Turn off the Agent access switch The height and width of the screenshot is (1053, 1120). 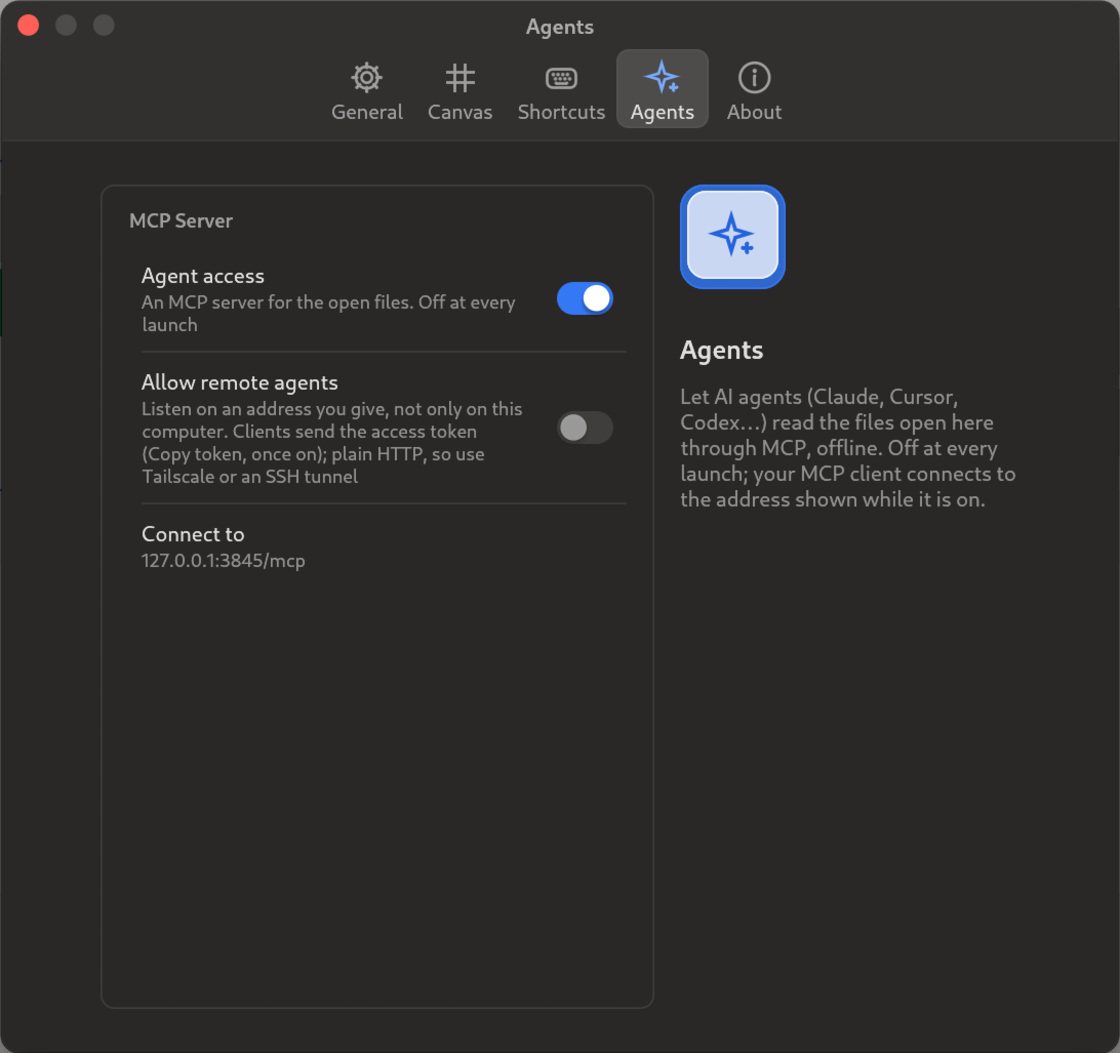click(x=584, y=299)
